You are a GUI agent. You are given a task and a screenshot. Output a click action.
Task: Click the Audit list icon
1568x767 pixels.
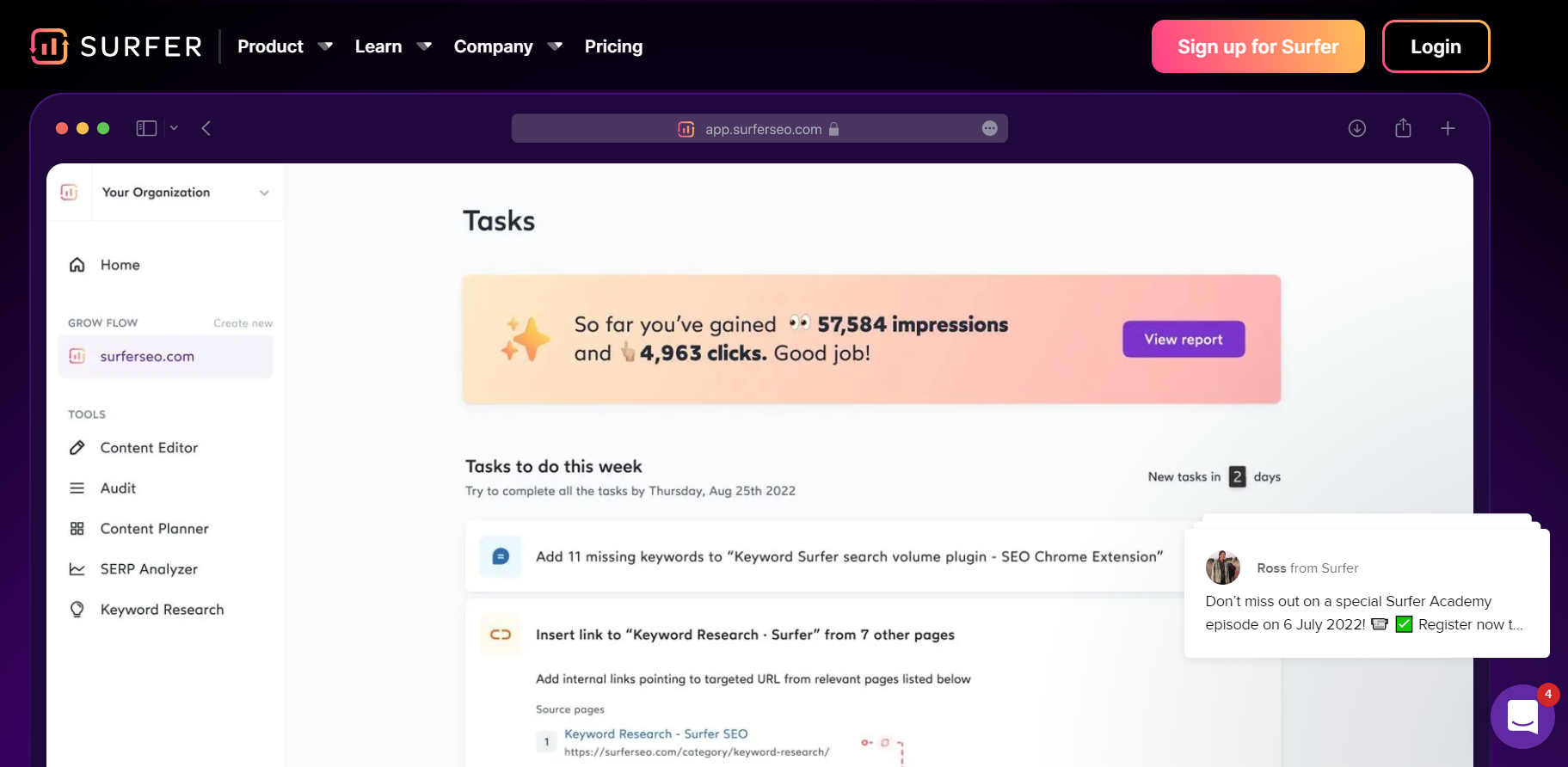tap(77, 488)
